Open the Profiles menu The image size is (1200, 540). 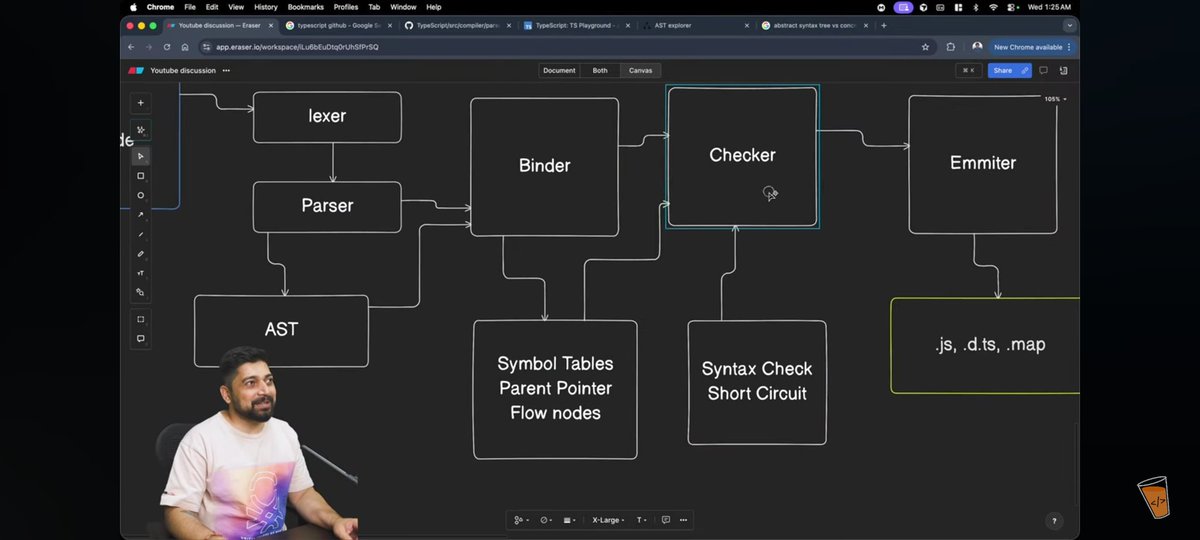346,7
